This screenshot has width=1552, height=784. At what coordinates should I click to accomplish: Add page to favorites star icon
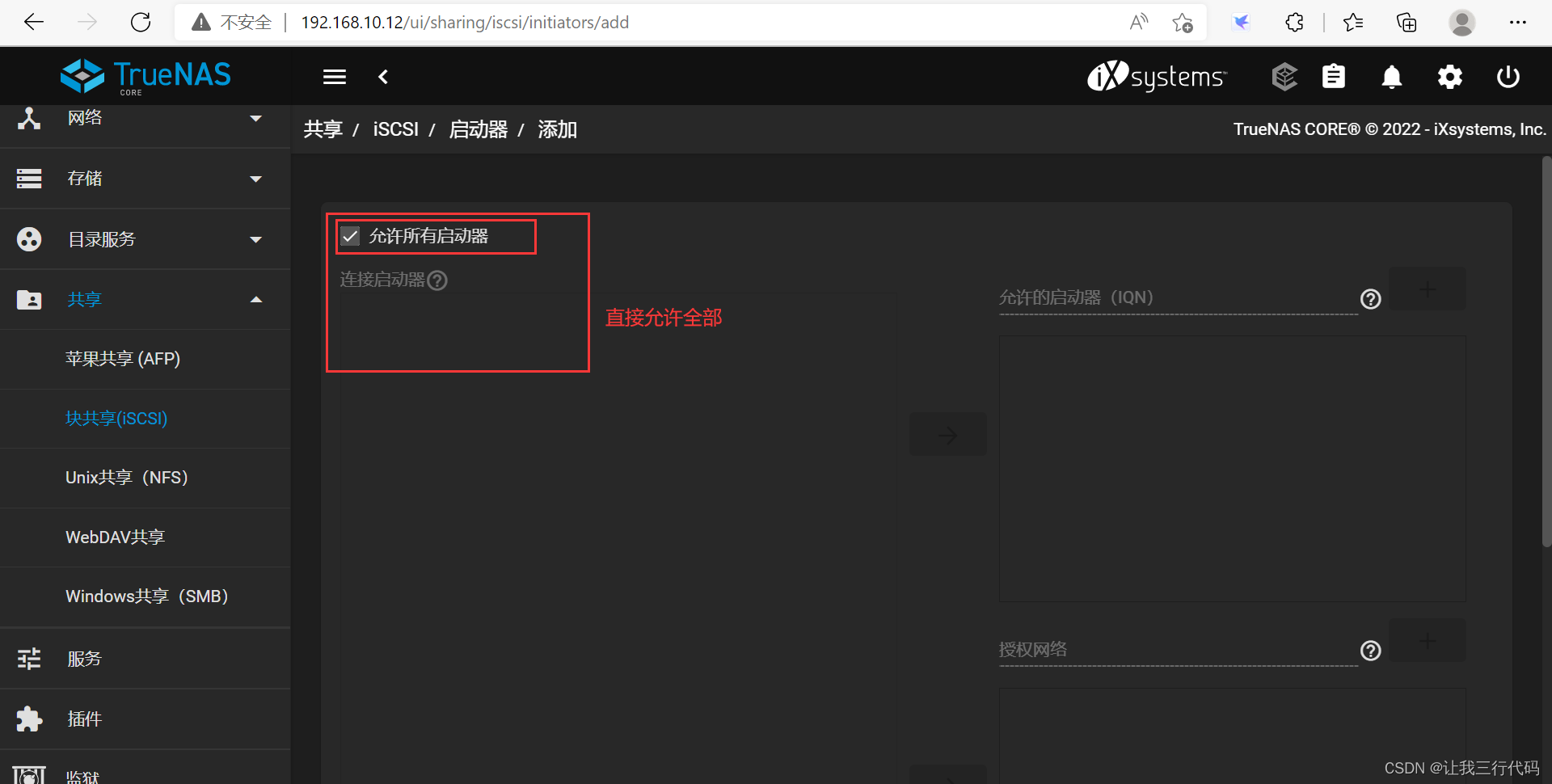click(x=1183, y=23)
